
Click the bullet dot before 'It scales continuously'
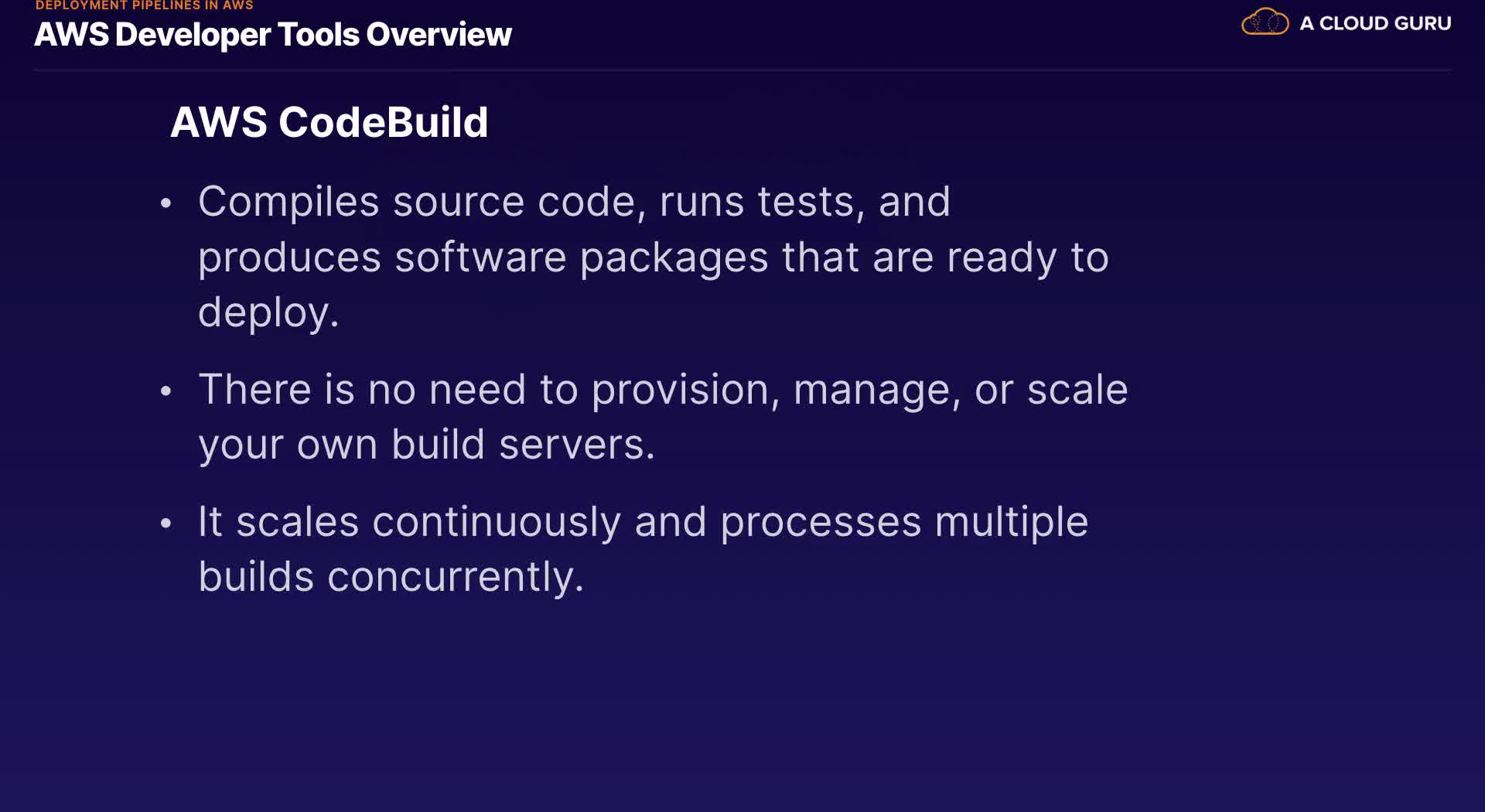(166, 524)
